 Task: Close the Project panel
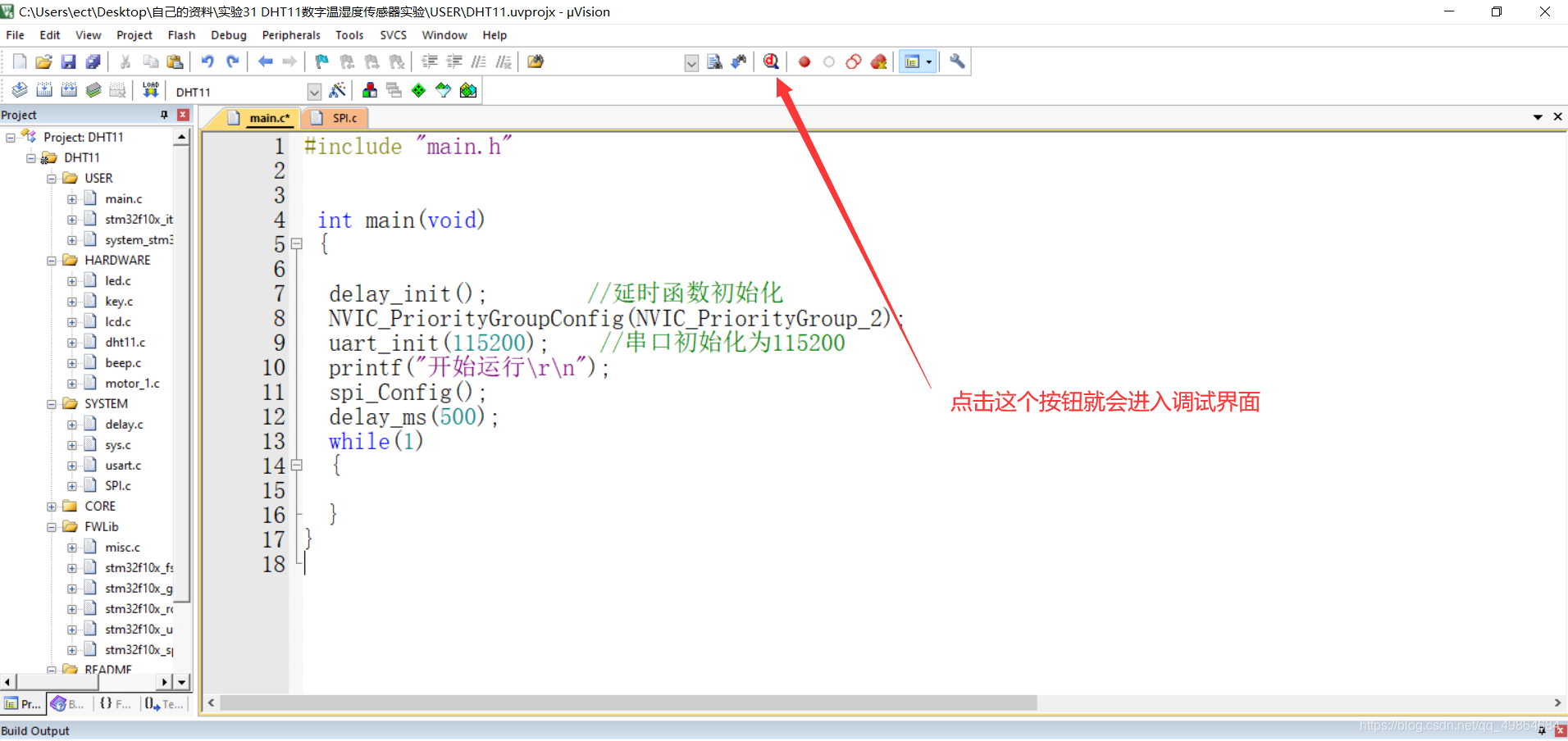point(184,115)
